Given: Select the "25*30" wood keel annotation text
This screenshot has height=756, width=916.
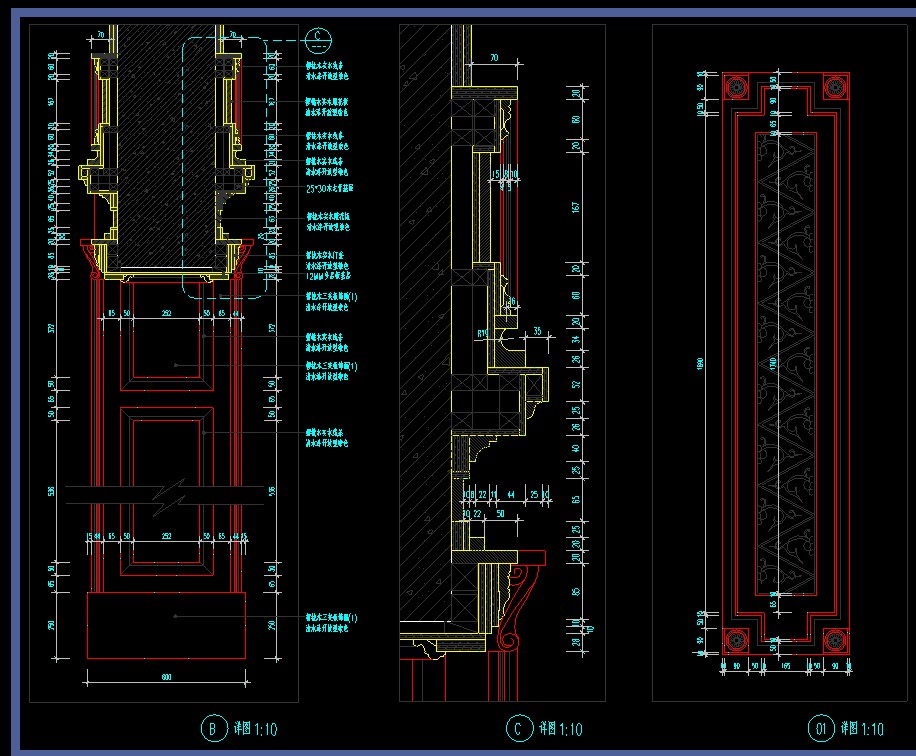Looking at the screenshot, I should (329, 188).
